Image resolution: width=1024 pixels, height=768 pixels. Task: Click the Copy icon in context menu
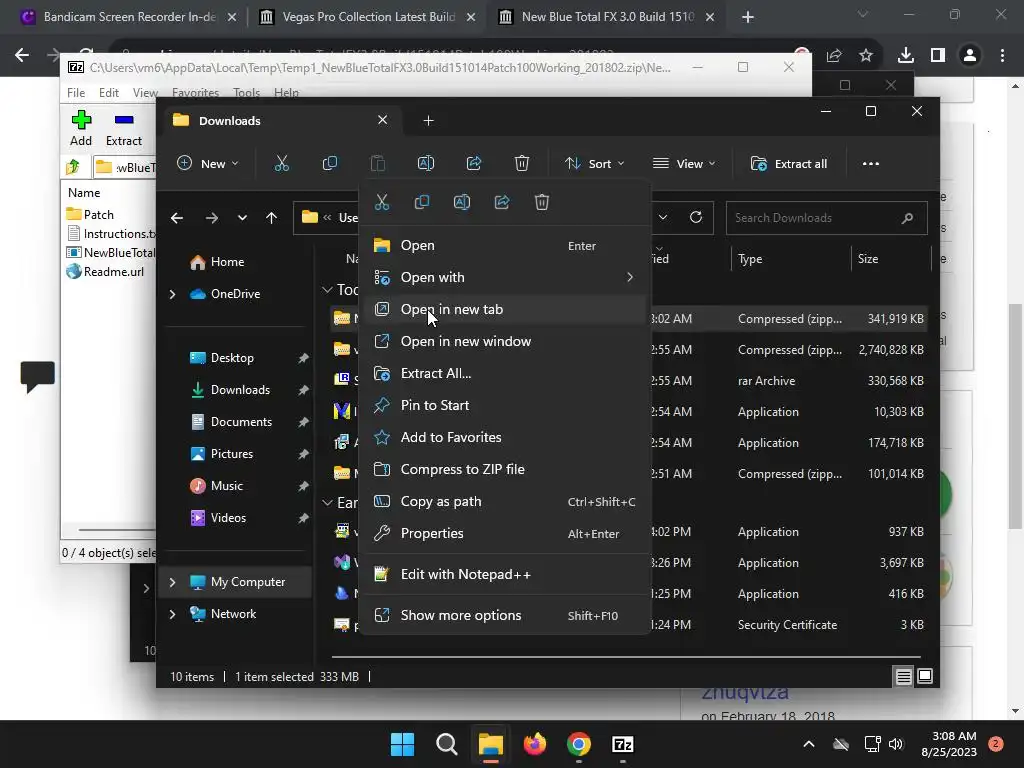coord(422,202)
